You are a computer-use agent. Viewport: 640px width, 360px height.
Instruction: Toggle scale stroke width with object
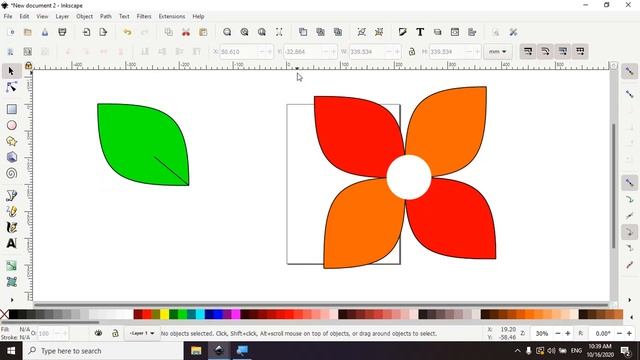click(x=528, y=52)
